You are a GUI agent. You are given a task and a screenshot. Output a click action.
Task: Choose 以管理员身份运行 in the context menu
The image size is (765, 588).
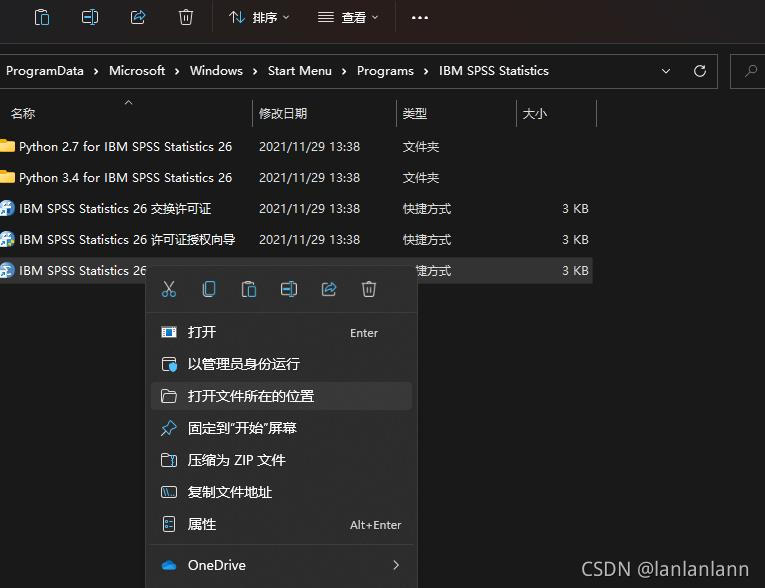[282, 364]
